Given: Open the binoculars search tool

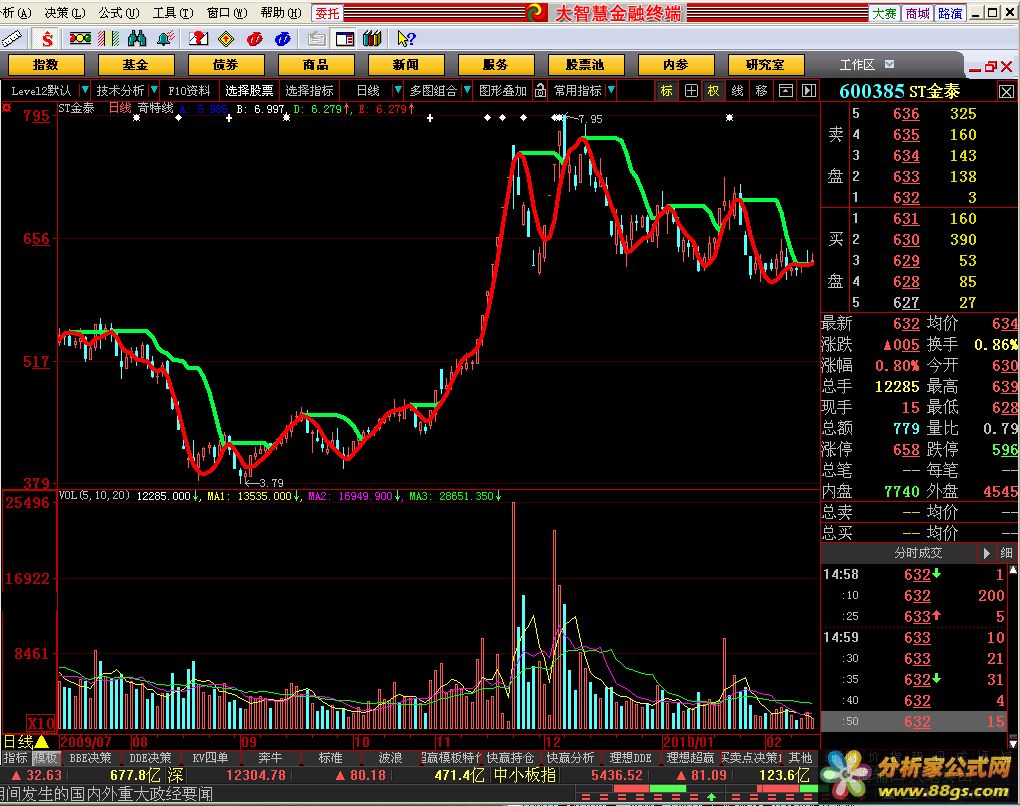Looking at the screenshot, I should tap(137, 39).
